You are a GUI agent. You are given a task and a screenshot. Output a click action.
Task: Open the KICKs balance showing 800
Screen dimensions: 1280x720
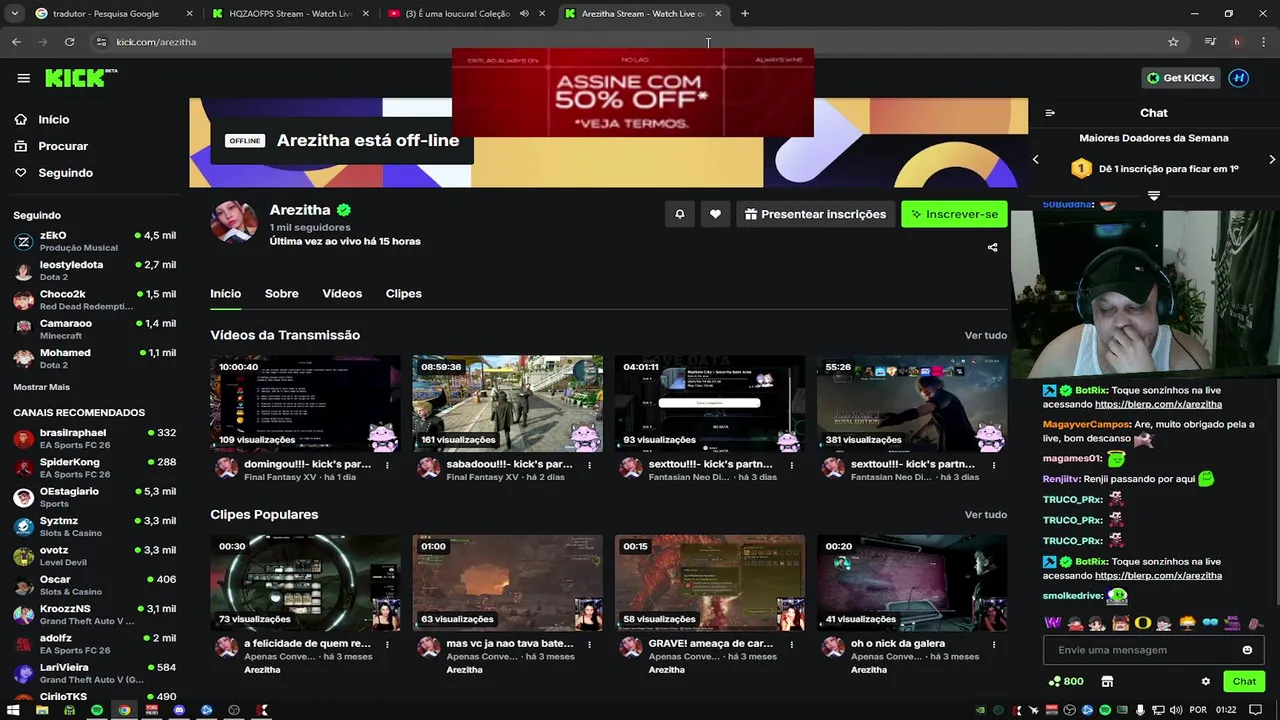click(x=1066, y=681)
